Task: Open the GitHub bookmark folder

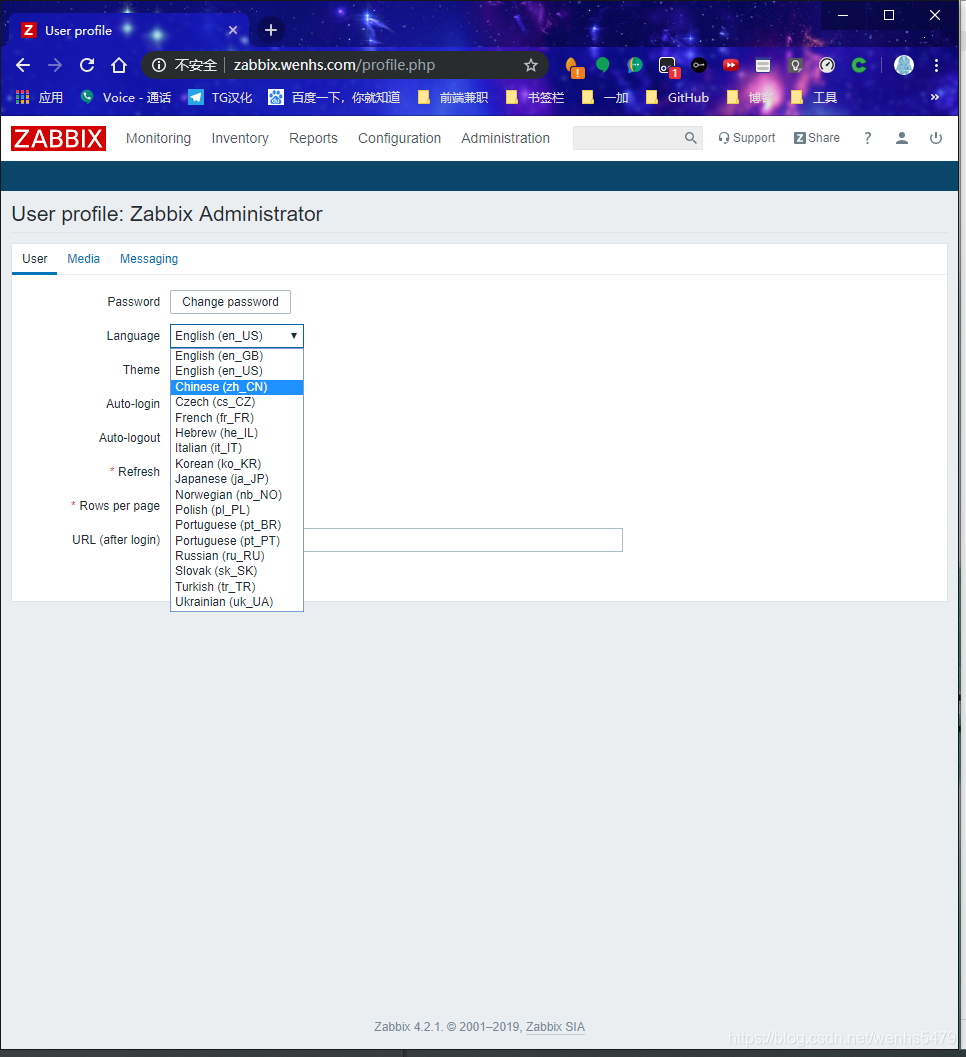Action: tap(677, 98)
